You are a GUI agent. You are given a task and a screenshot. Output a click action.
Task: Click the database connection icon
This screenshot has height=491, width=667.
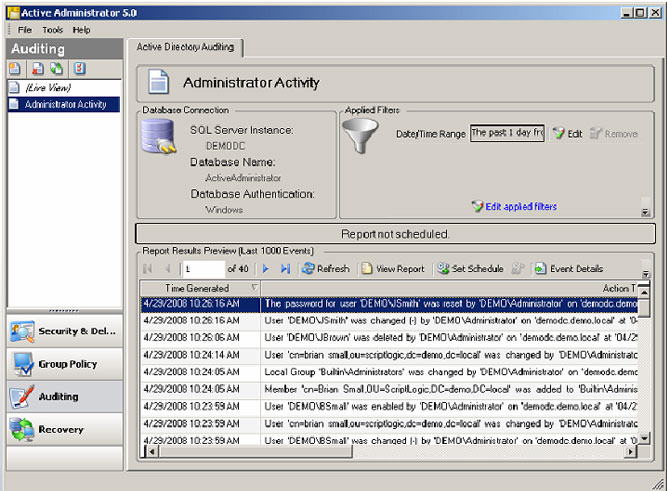[158, 136]
